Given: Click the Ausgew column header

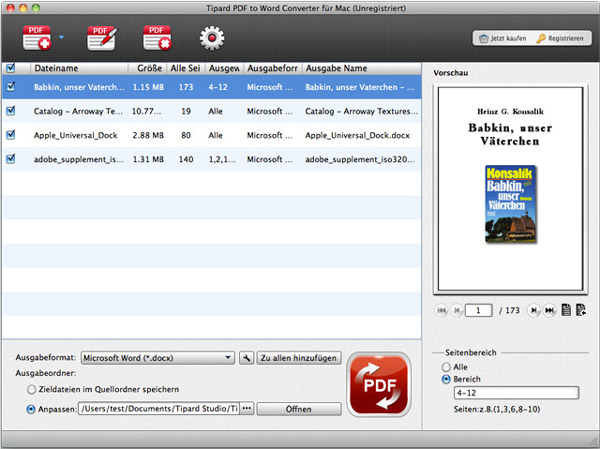Looking at the screenshot, I should (224, 69).
